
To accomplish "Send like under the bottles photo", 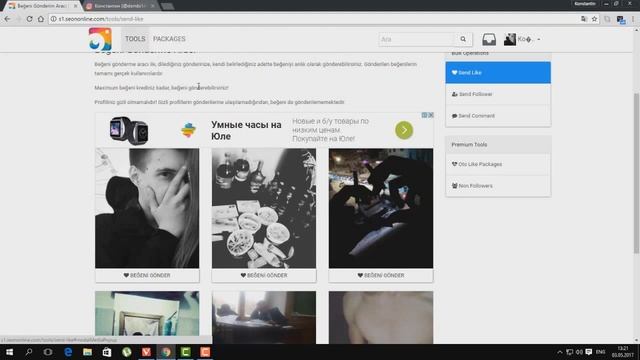I will pos(264,276).
